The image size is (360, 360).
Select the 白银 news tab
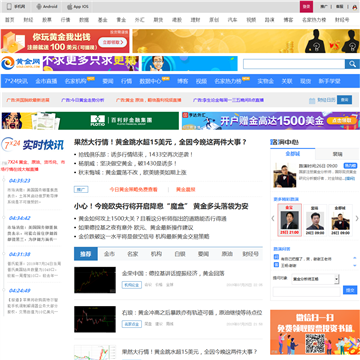[180, 254]
